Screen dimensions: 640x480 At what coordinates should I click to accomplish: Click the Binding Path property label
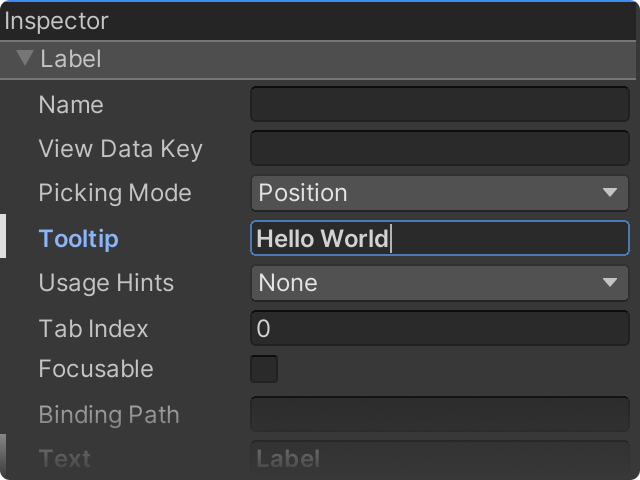[109, 414]
